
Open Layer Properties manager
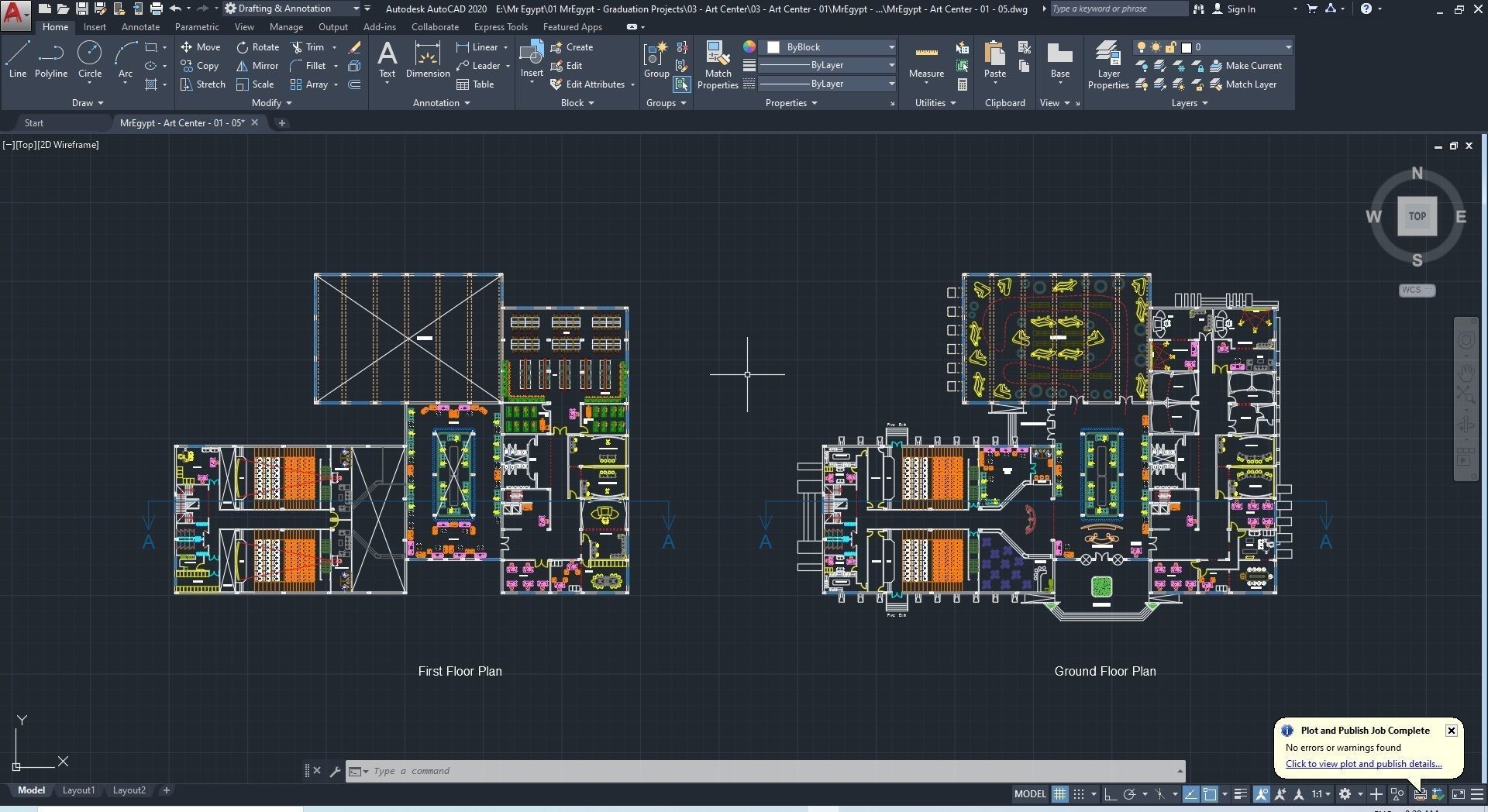[x=1108, y=65]
